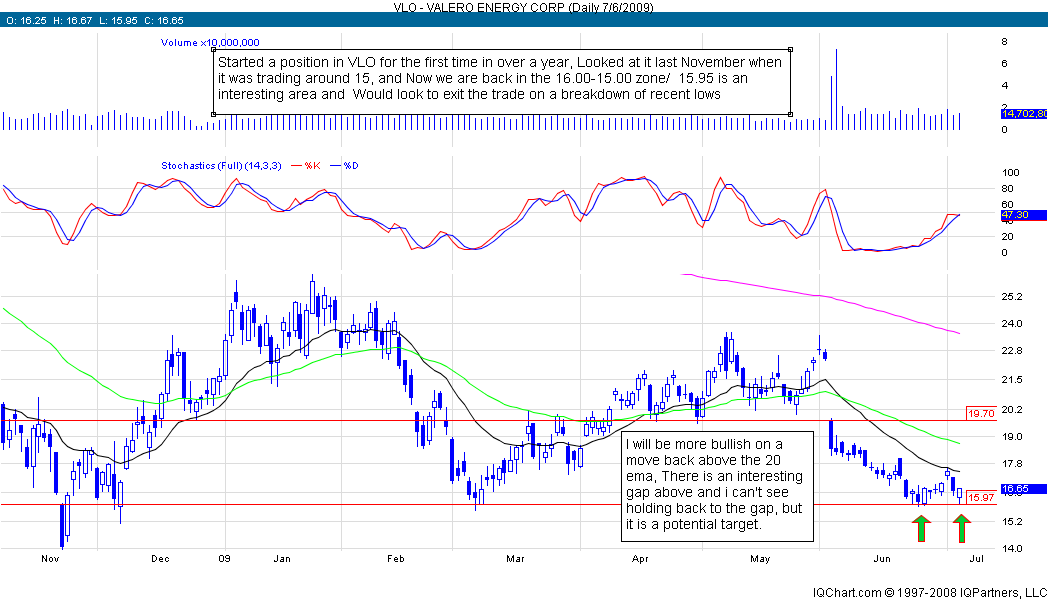Image resolution: width=1048 pixels, height=599 pixels.
Task: Click the 15.97 red price level tag
Action: tap(981, 497)
